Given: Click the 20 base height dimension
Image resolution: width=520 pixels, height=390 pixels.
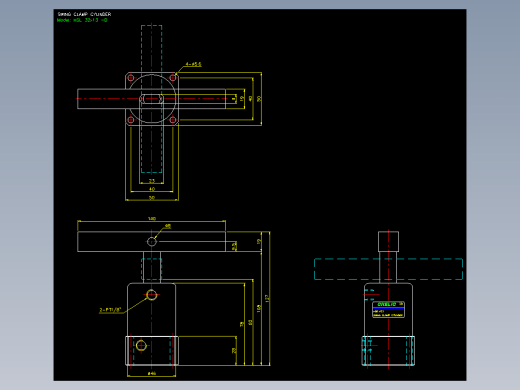Looking at the screenshot, I should tap(234, 350).
